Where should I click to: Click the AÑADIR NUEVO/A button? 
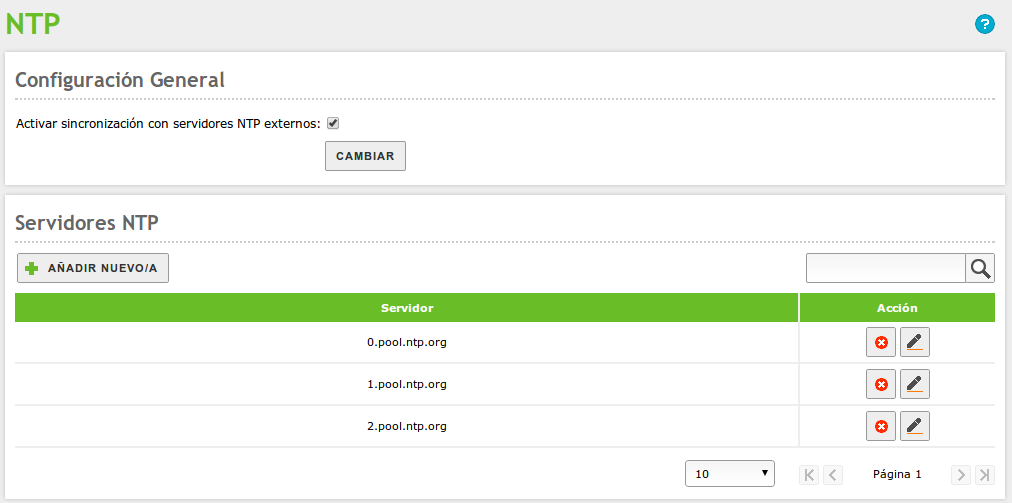tap(93, 268)
